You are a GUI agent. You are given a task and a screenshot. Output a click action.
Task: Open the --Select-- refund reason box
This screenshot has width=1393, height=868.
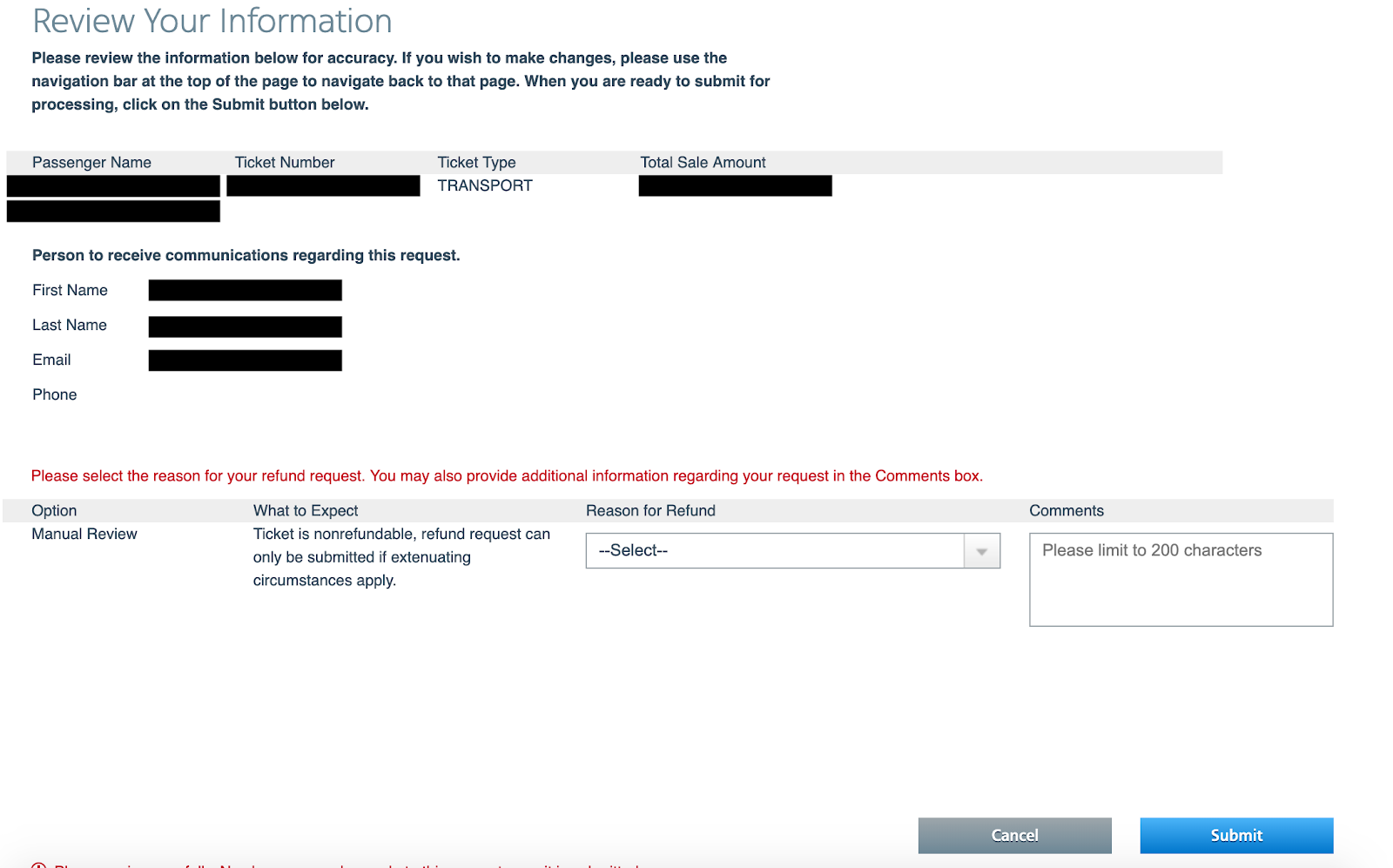775,551
